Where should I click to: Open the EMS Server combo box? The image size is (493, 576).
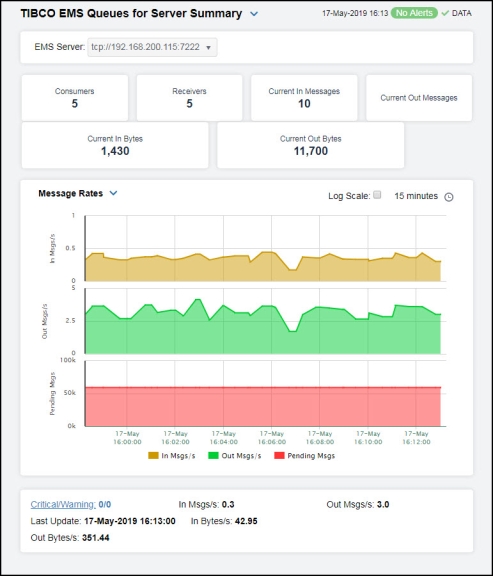point(152,47)
